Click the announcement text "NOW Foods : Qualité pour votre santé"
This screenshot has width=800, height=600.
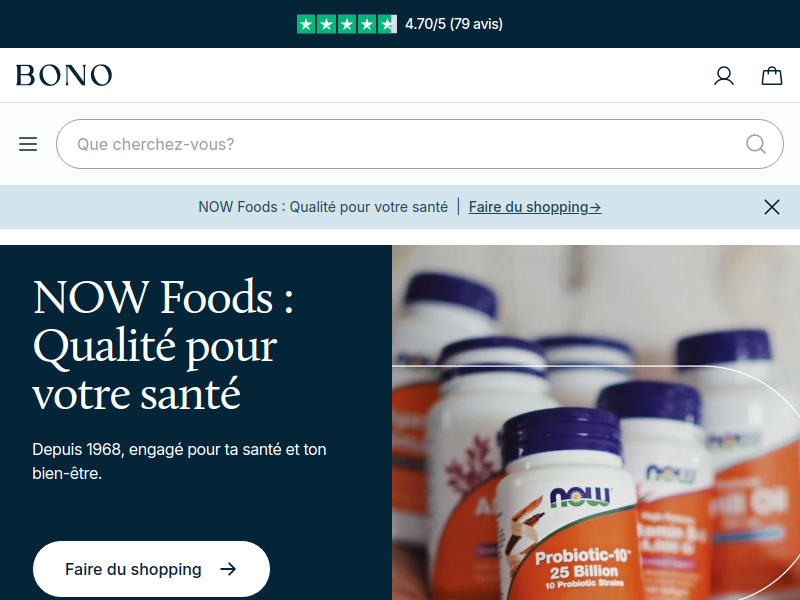pos(323,207)
